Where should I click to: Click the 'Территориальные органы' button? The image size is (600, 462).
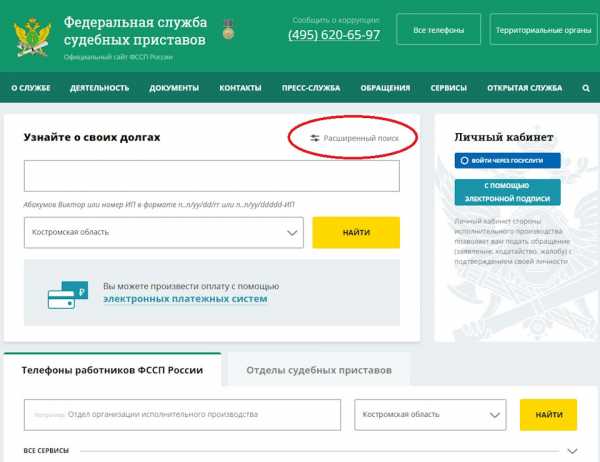543,29
